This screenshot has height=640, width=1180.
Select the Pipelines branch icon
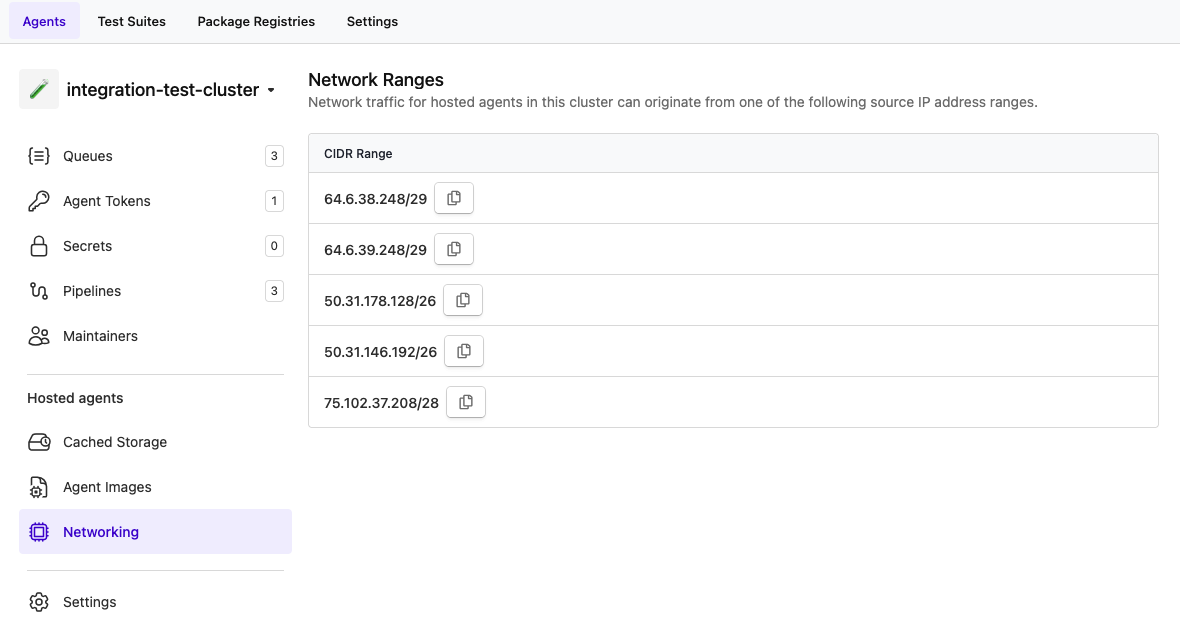(x=38, y=291)
